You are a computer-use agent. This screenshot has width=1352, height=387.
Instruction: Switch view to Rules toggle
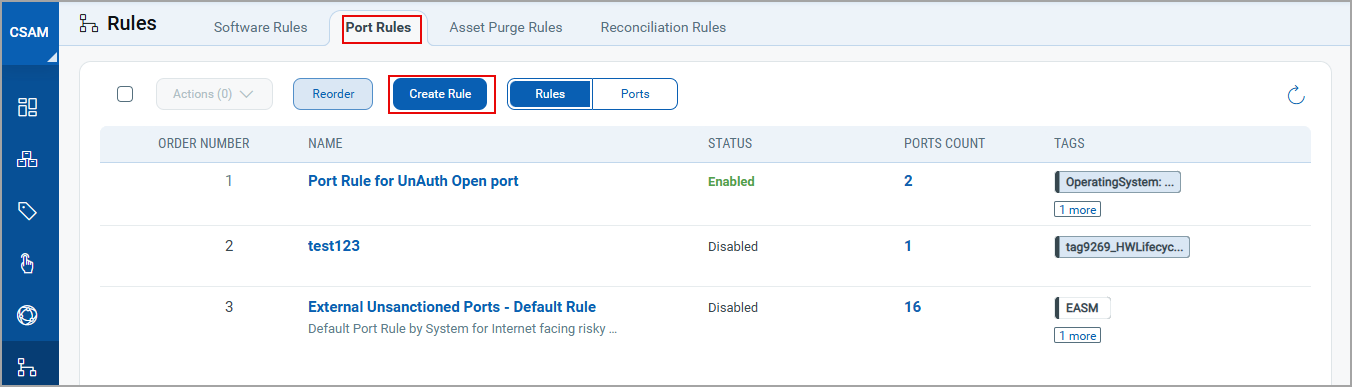550,94
